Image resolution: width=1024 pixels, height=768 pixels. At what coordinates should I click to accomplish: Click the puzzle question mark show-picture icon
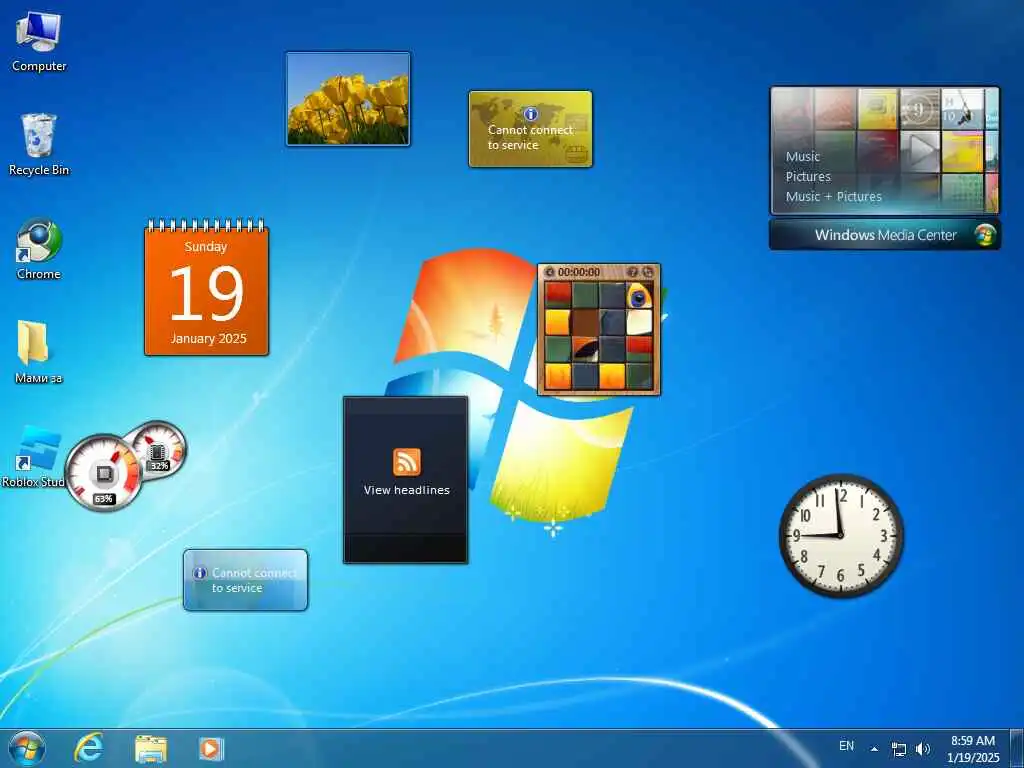coord(632,272)
